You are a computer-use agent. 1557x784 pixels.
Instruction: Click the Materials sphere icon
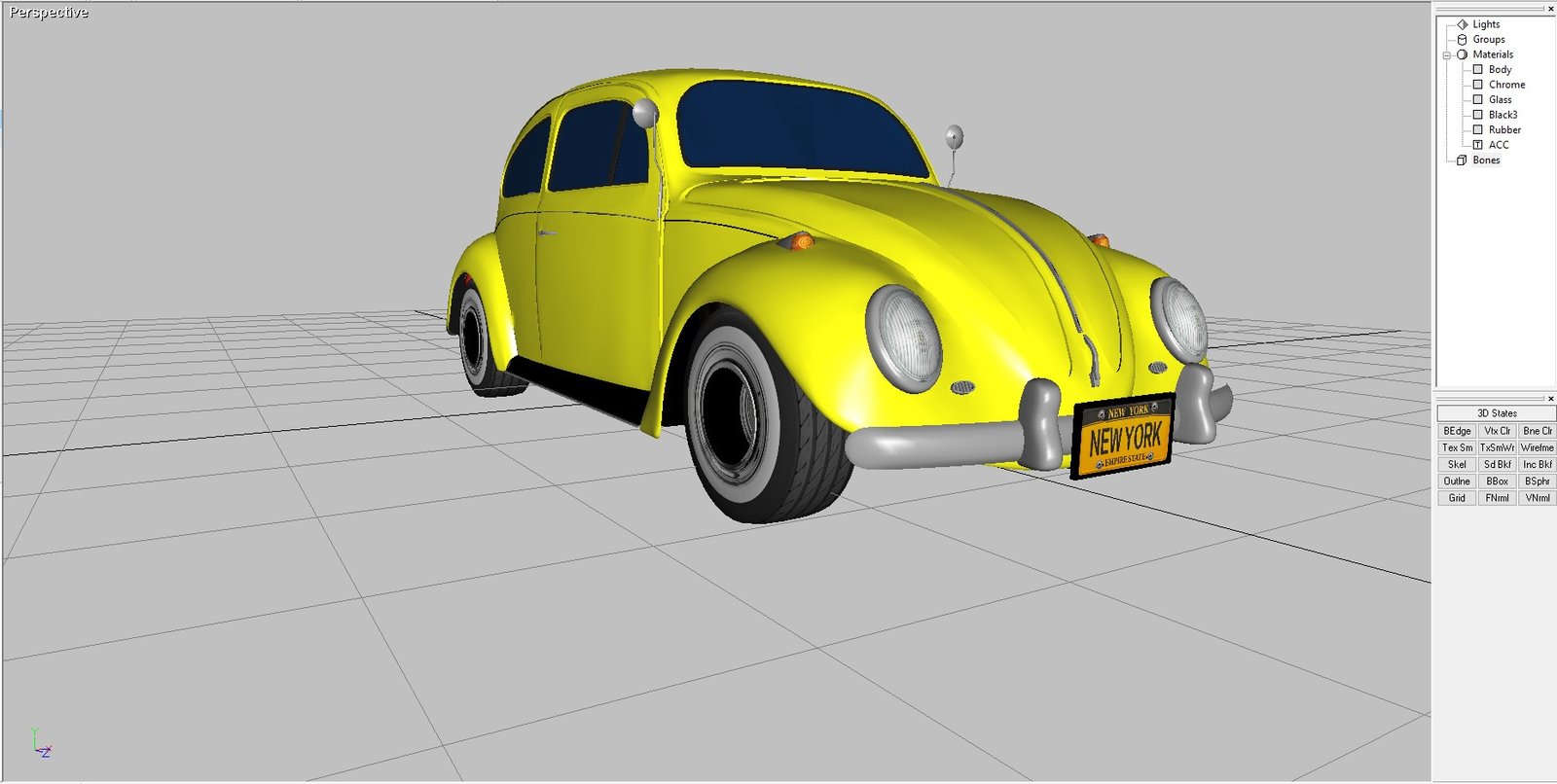pos(1462,54)
